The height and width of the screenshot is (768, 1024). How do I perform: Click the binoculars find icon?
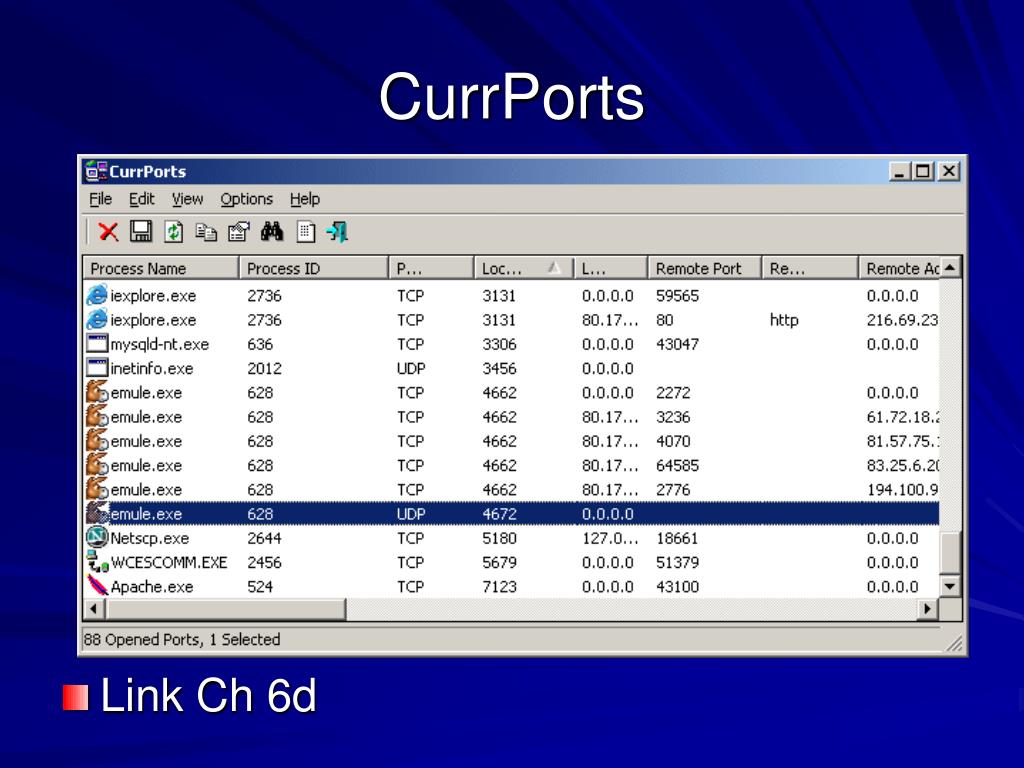click(x=272, y=231)
